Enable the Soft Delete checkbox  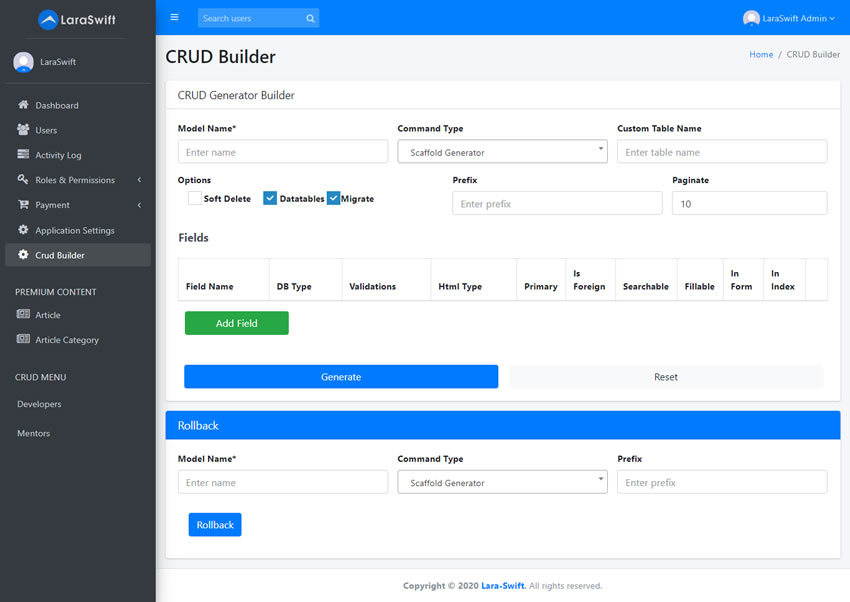pyautogui.click(x=194, y=198)
